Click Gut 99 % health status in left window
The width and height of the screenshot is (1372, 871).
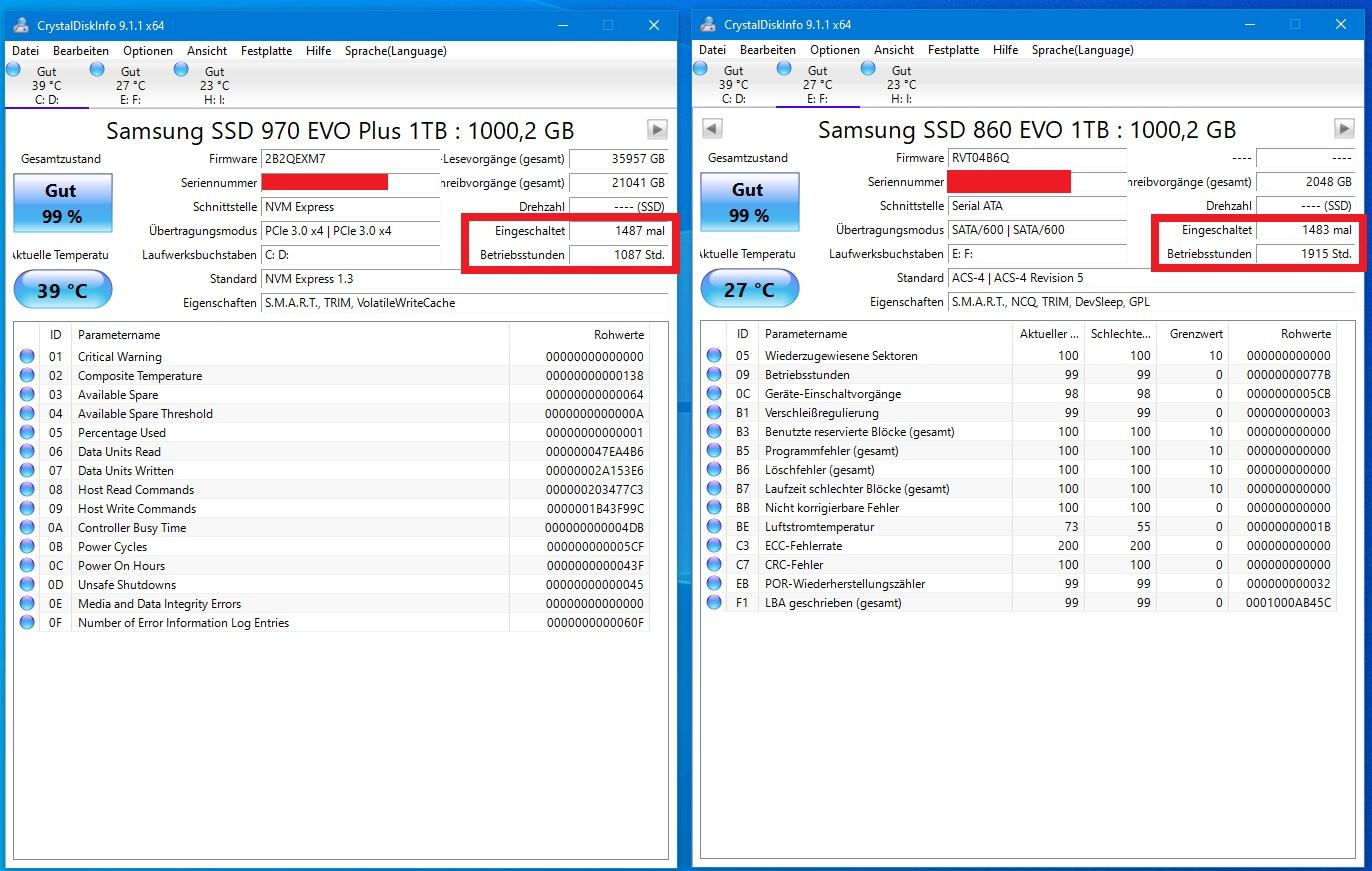point(63,203)
